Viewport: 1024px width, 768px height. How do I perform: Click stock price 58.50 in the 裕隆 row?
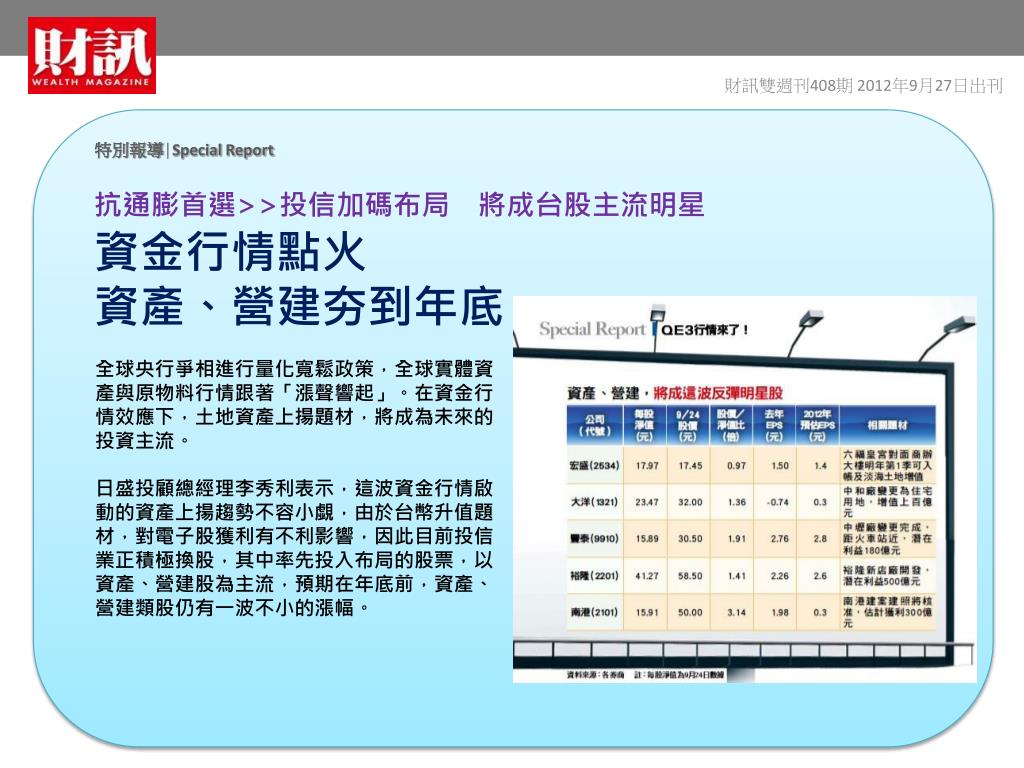click(690, 575)
